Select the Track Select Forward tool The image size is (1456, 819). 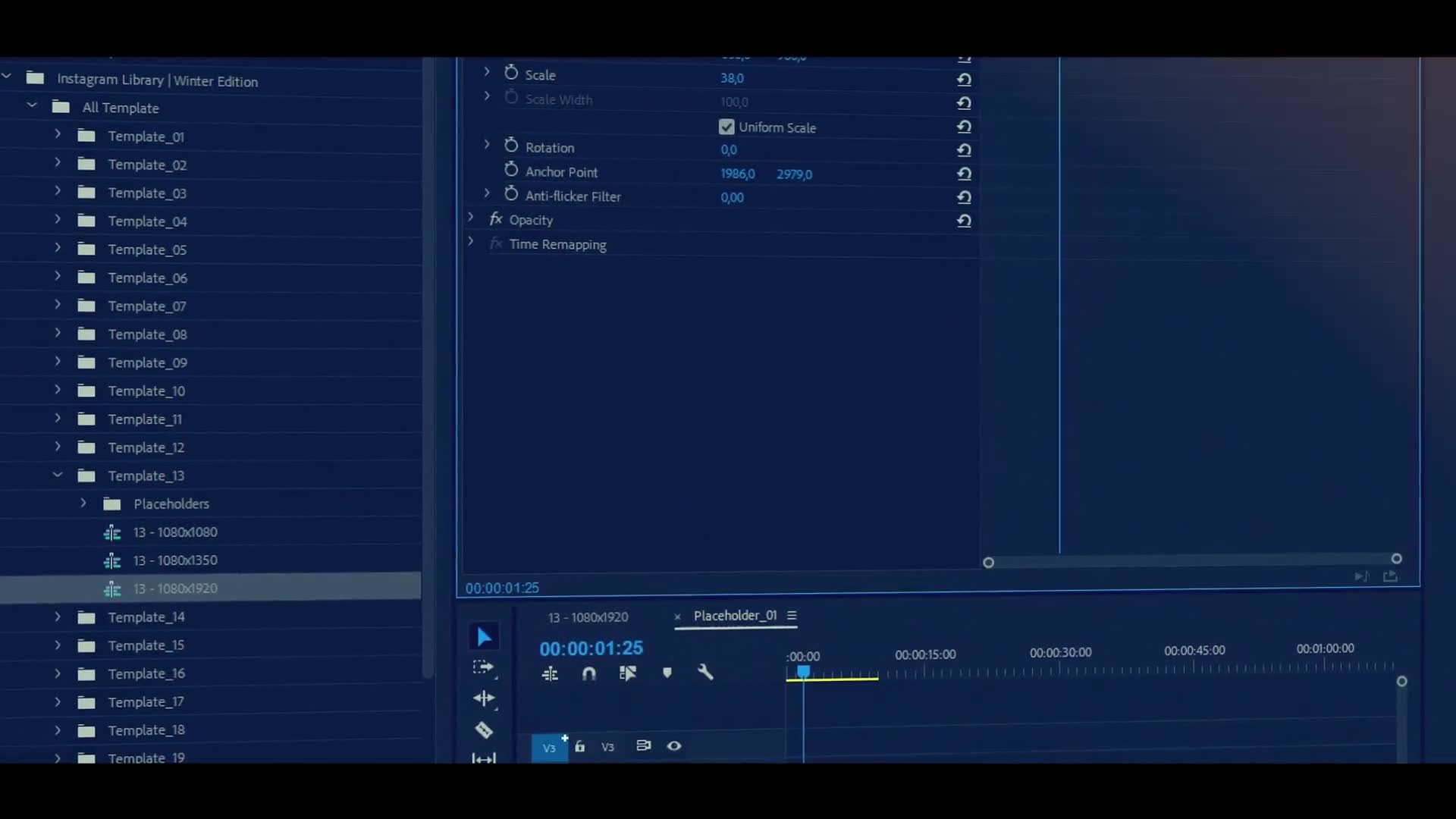coord(483,668)
